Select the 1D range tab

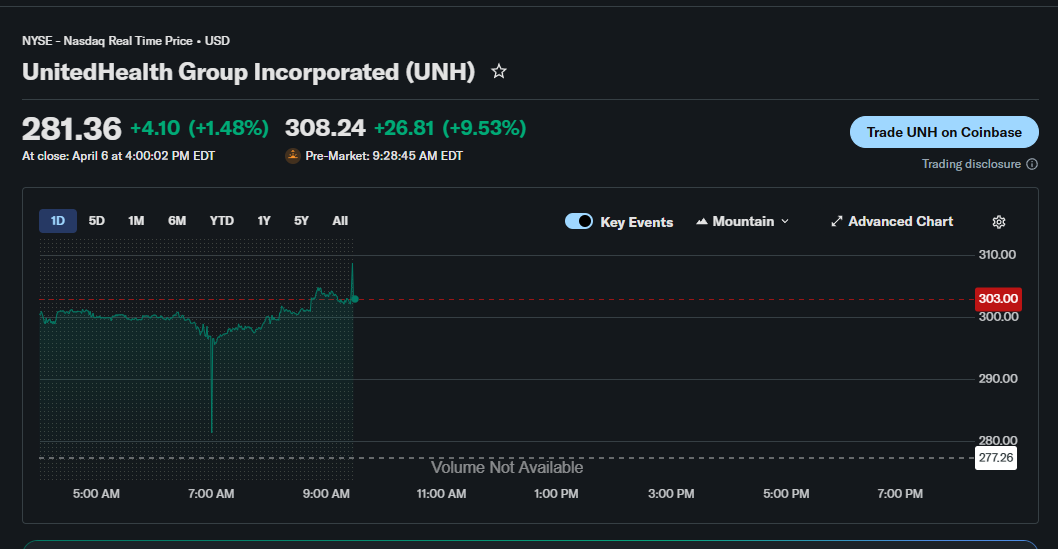click(58, 221)
